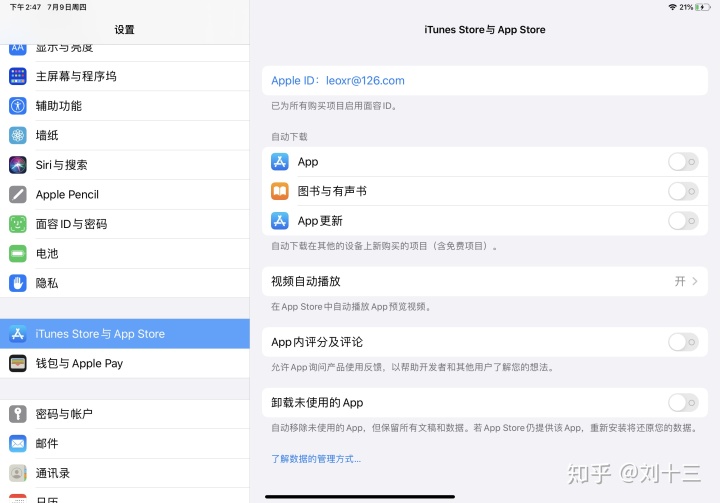Open 密码与帐户 settings

[x=125, y=414]
